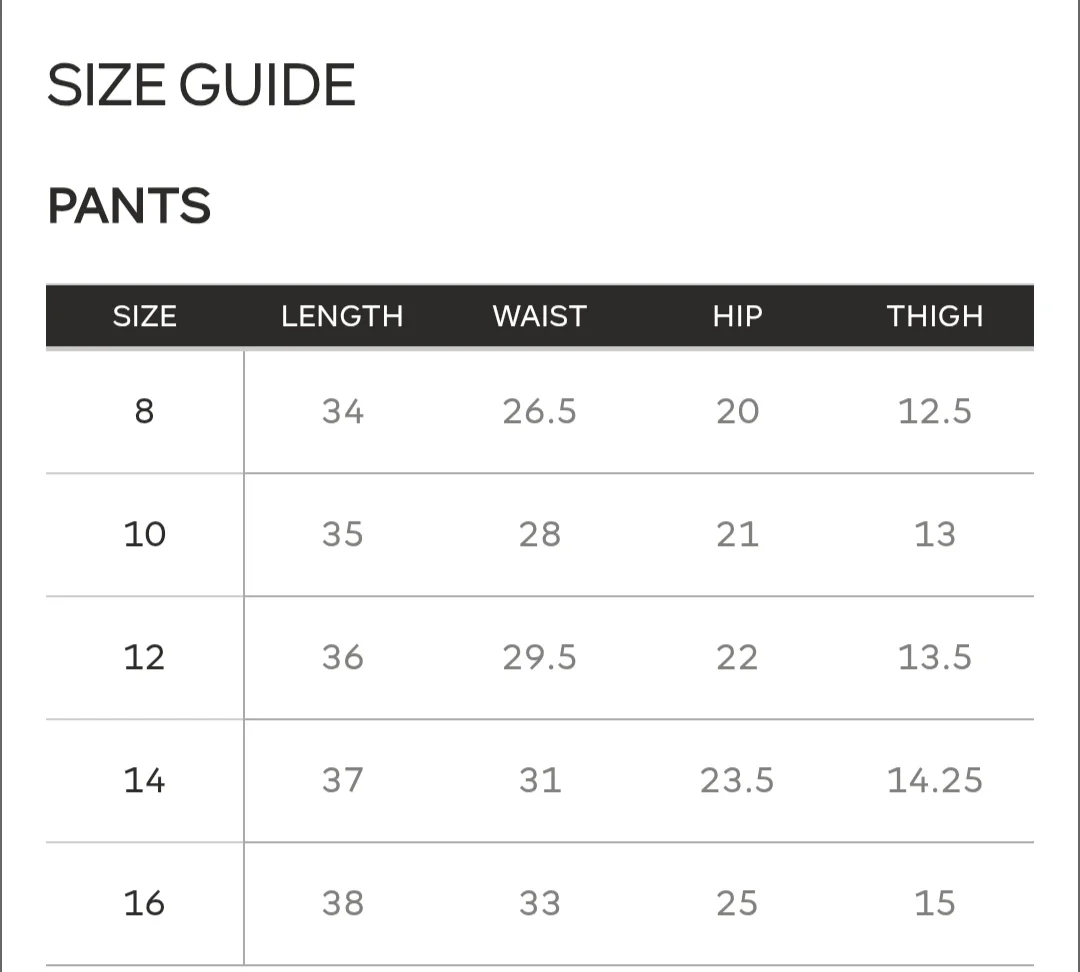Click the SIZE GUIDE heading
The width and height of the screenshot is (1080, 972).
pyautogui.click(x=201, y=85)
